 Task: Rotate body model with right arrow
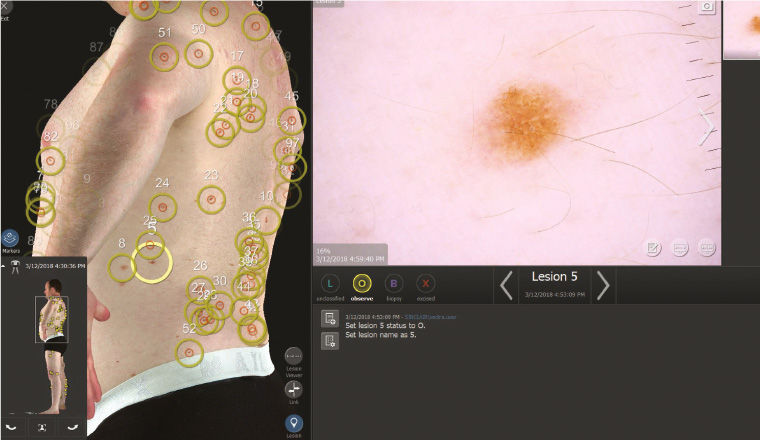click(x=74, y=427)
